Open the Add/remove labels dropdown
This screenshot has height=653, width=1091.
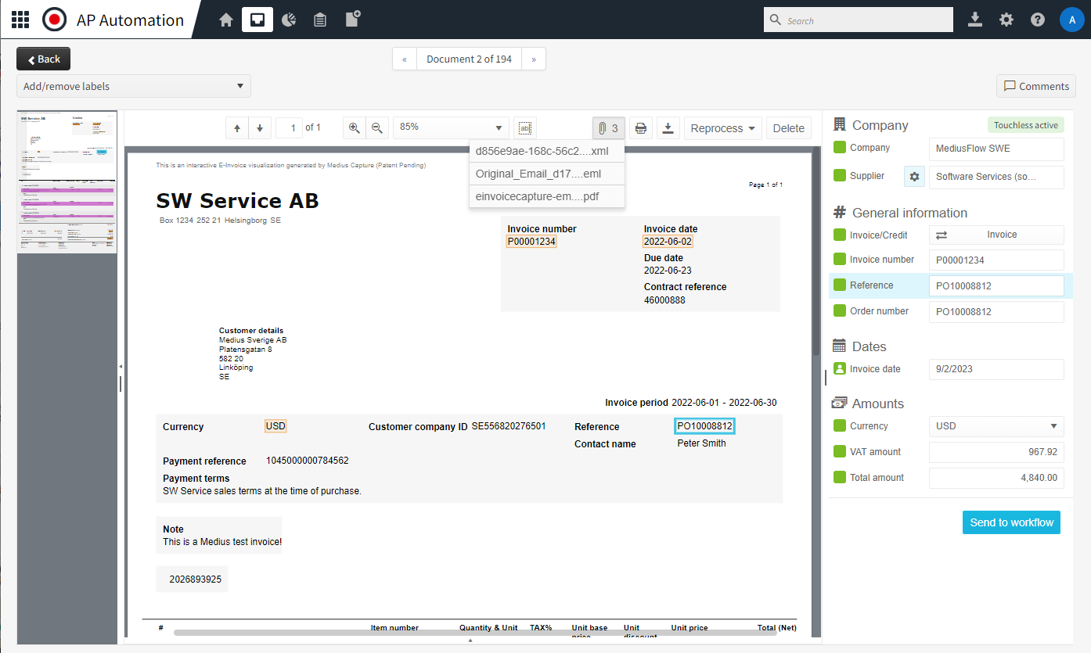pos(133,86)
